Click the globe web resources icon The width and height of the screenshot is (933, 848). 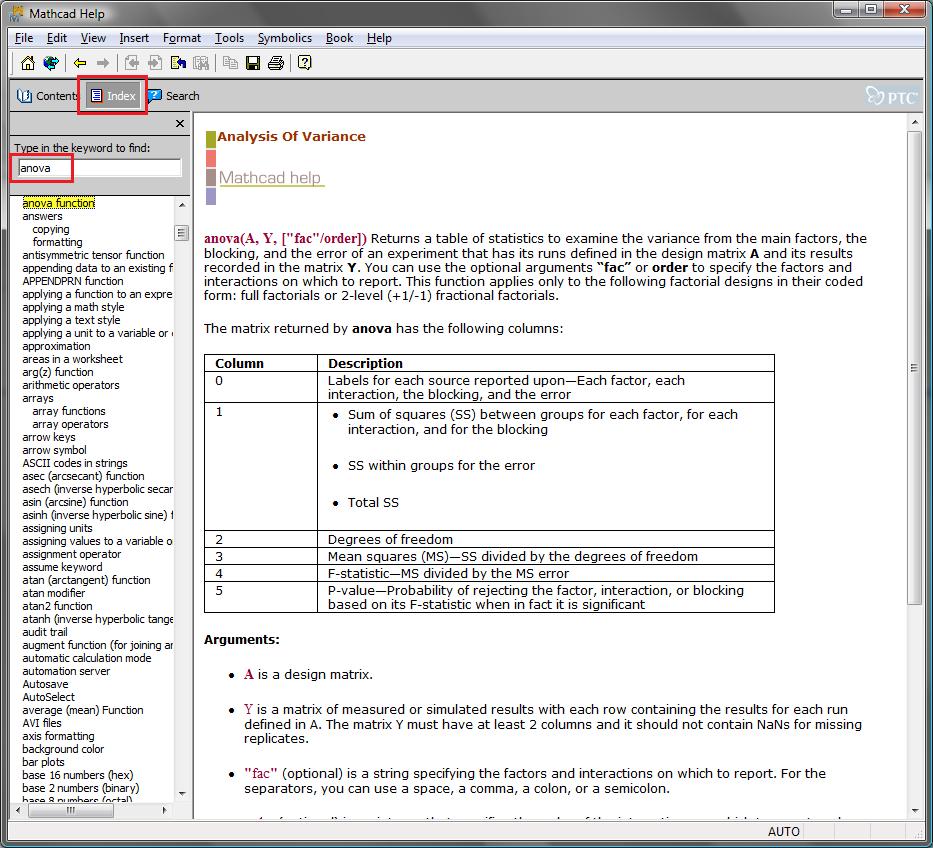pyautogui.click(x=51, y=63)
